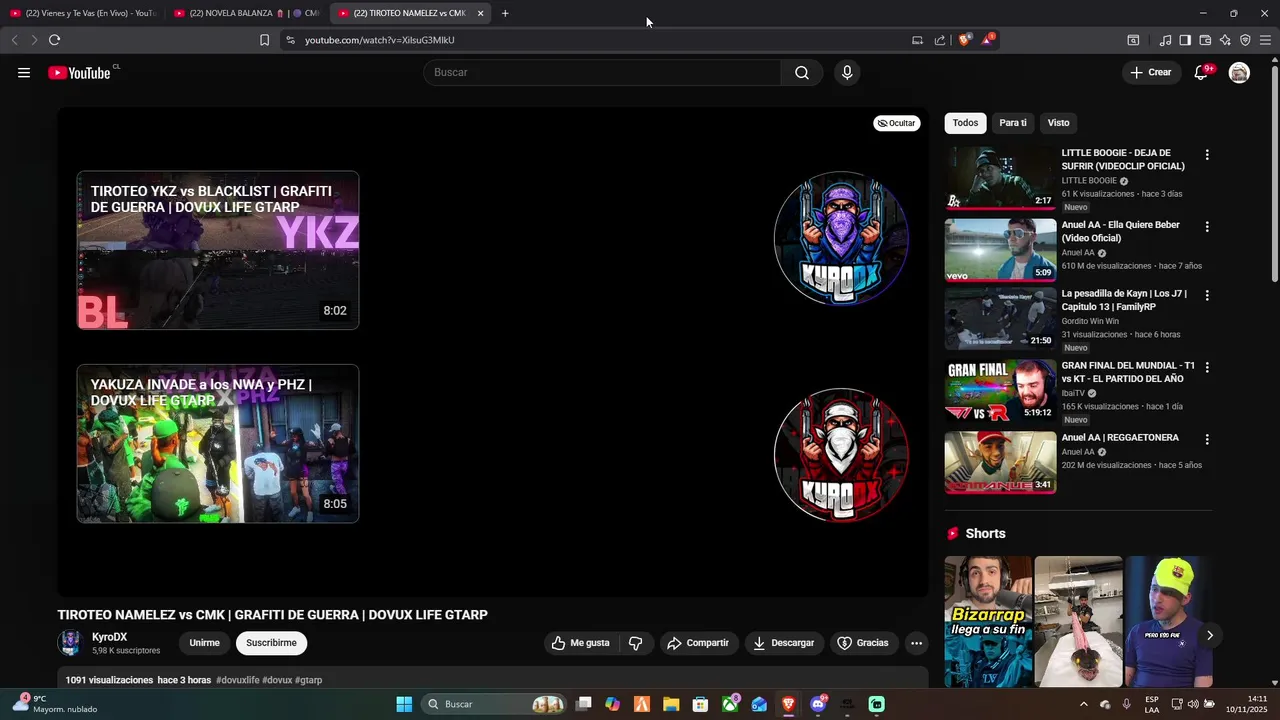Open File Explorer from the taskbar
The image size is (1280, 720).
tap(671, 704)
